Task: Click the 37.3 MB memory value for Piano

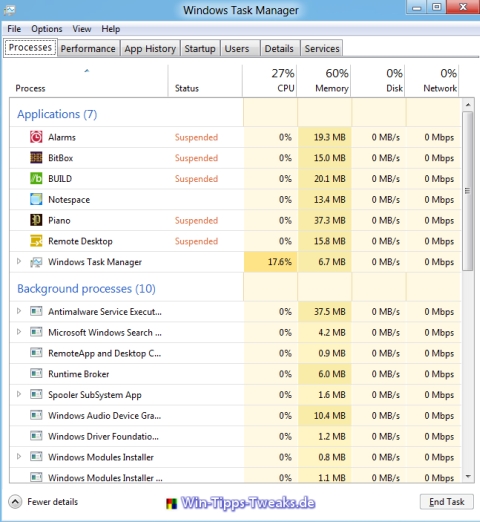Action: pyautogui.click(x=329, y=220)
